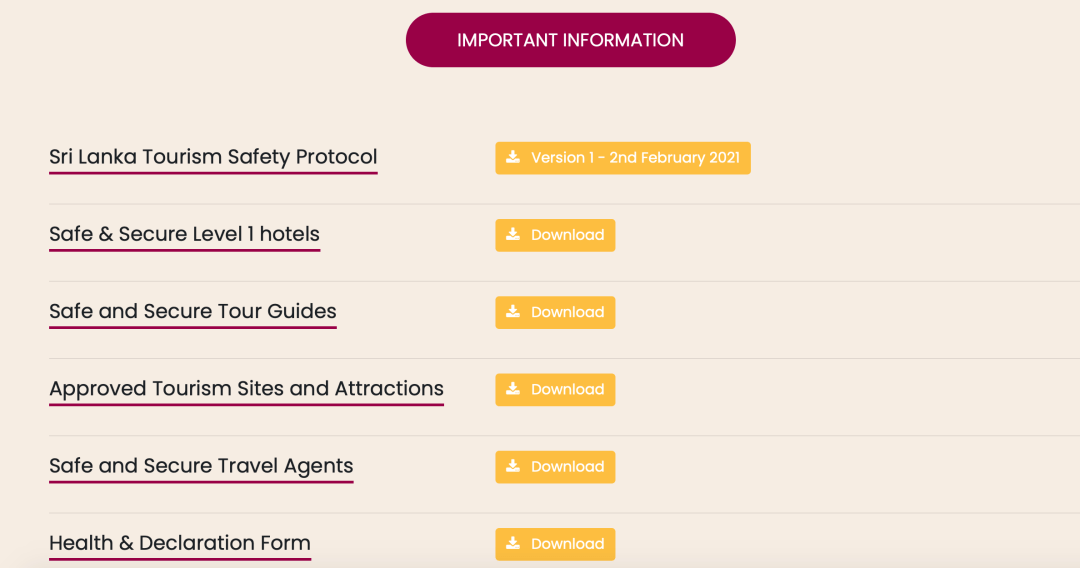
Task: Open Approved Tourism Sites and Attractions link
Action: point(246,388)
